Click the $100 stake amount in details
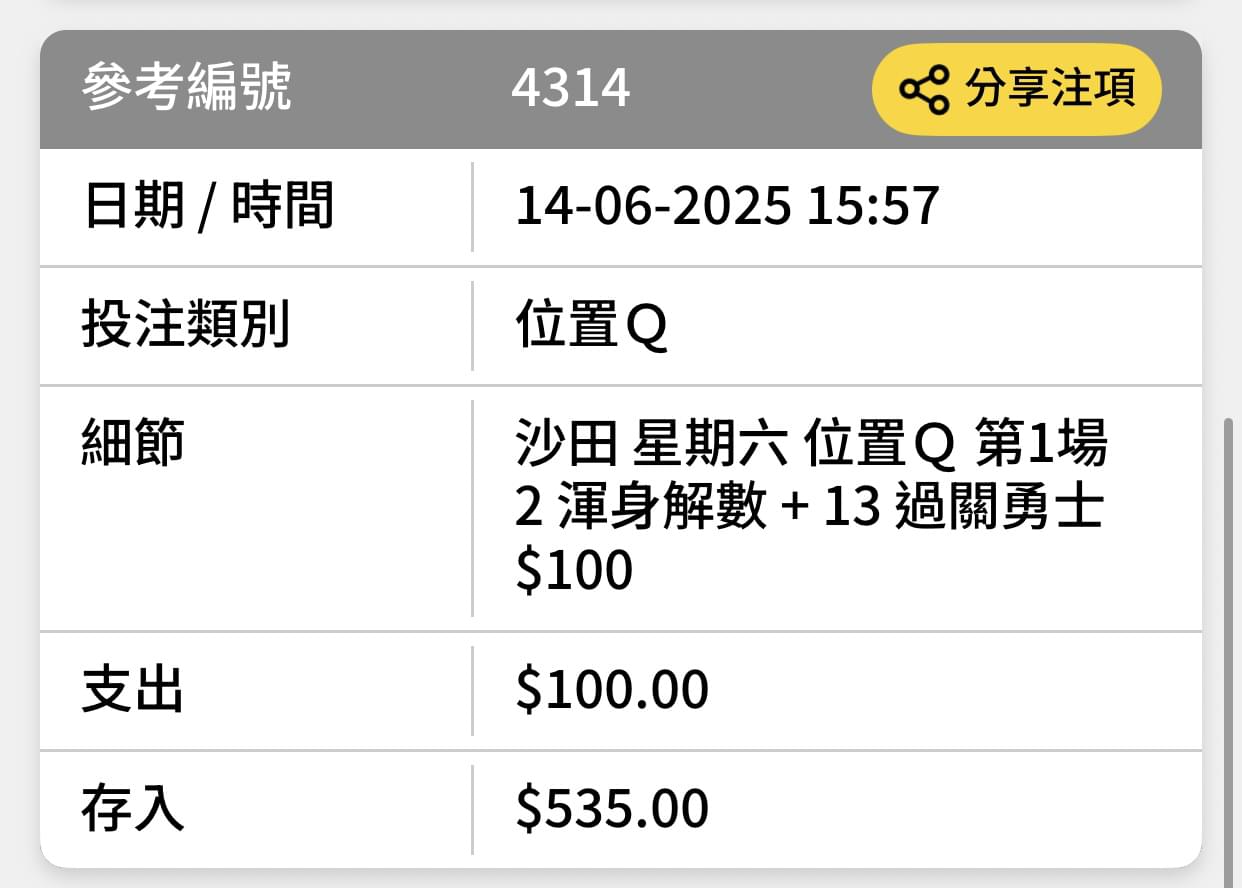Image resolution: width=1242 pixels, height=888 pixels. pos(574,571)
